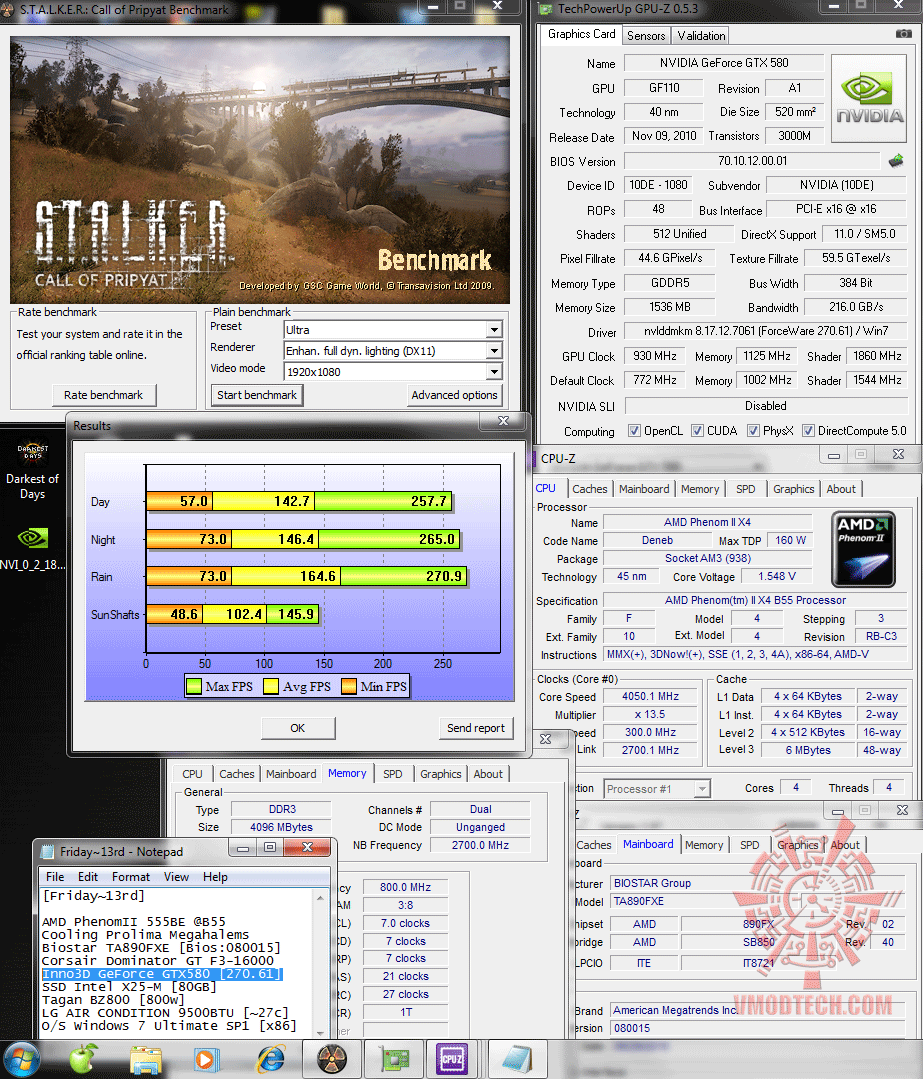Open the Processor #1 selection dropdown

click(701, 789)
